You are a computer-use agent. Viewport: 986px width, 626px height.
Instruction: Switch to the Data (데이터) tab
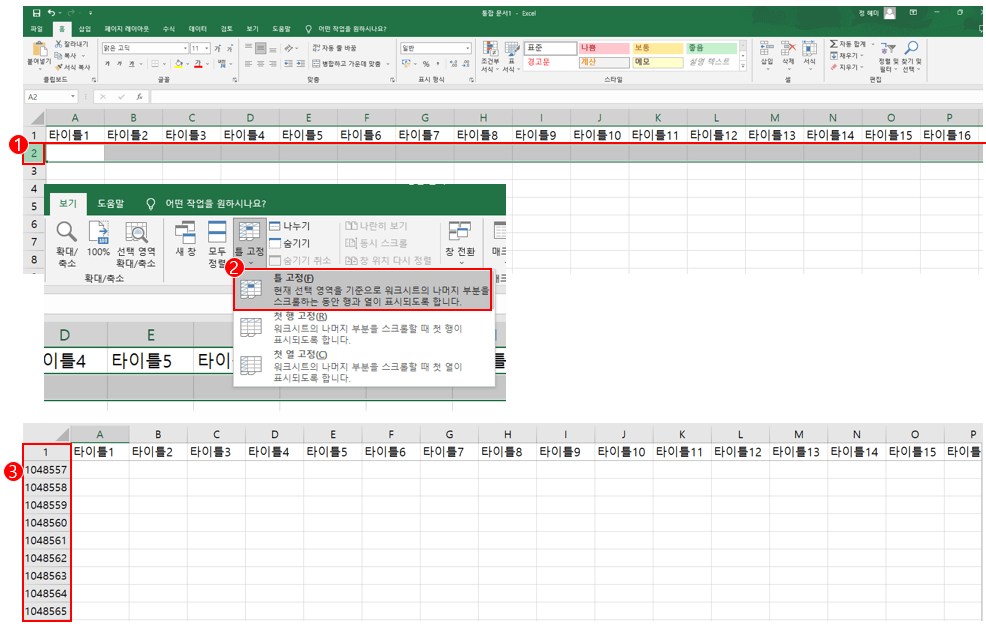(x=197, y=29)
